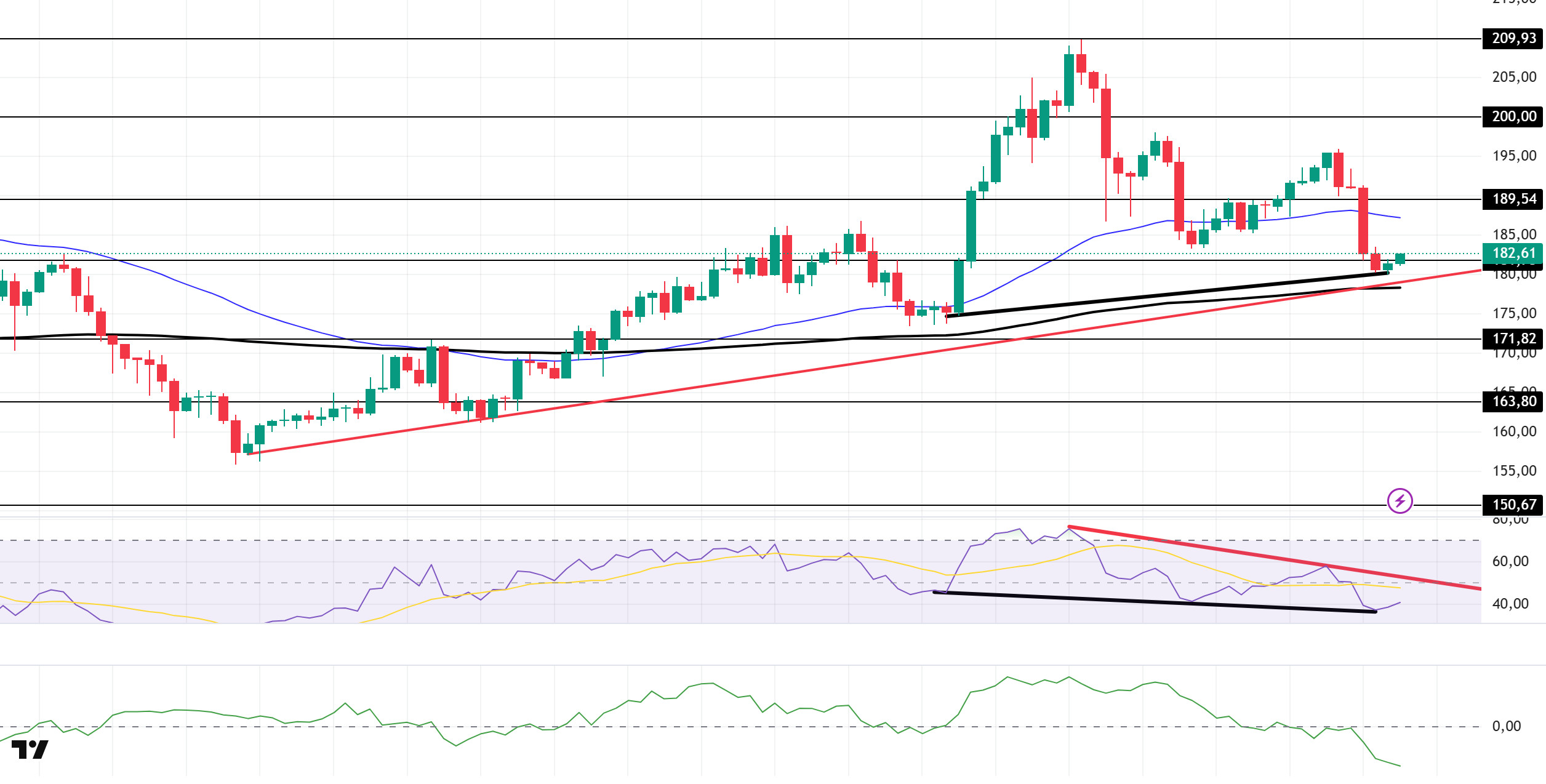Screen dimensions: 1546x784
Task: Select the 209,93 price level label
Action: coord(1513,38)
